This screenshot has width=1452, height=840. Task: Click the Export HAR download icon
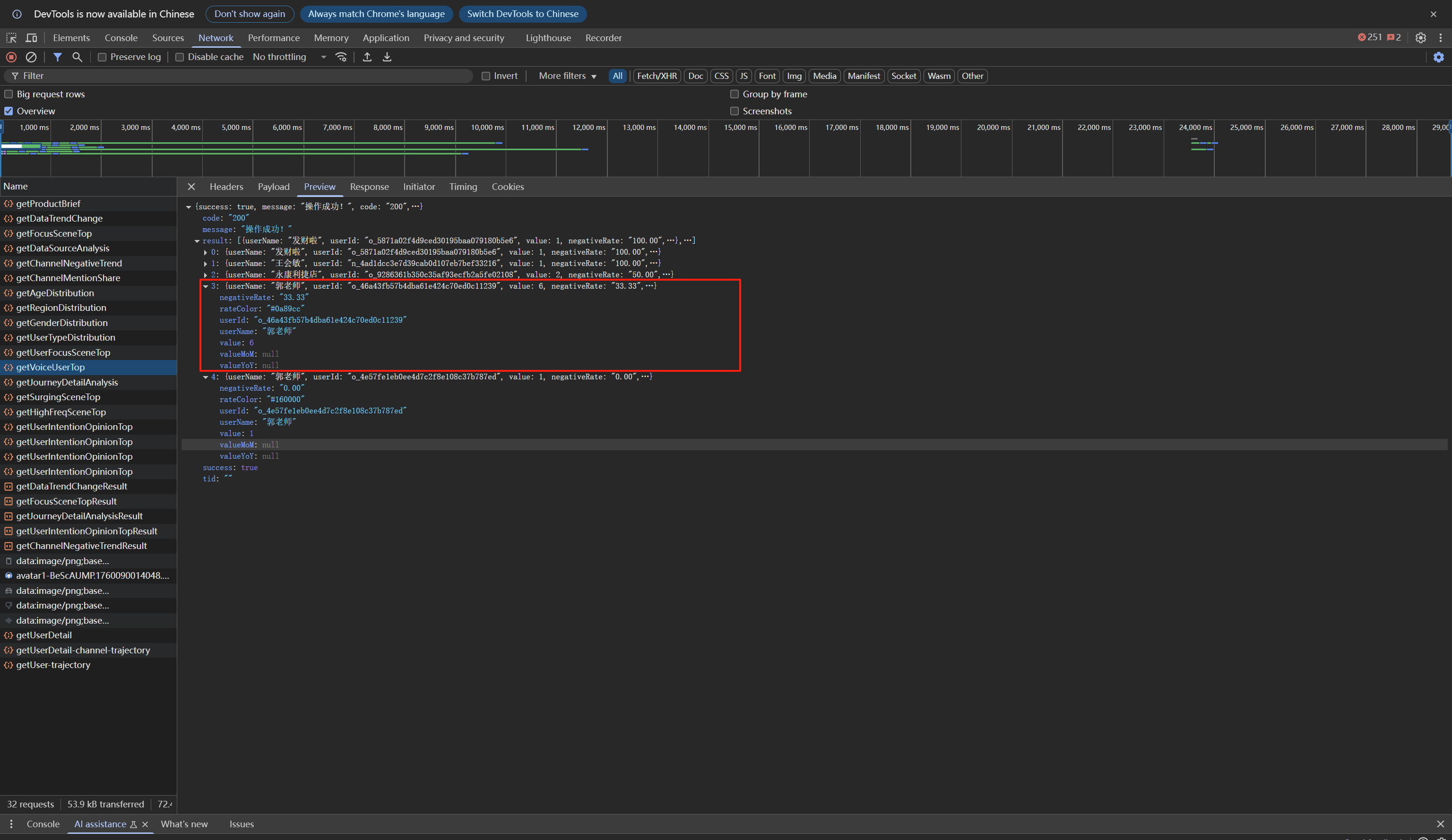[387, 57]
